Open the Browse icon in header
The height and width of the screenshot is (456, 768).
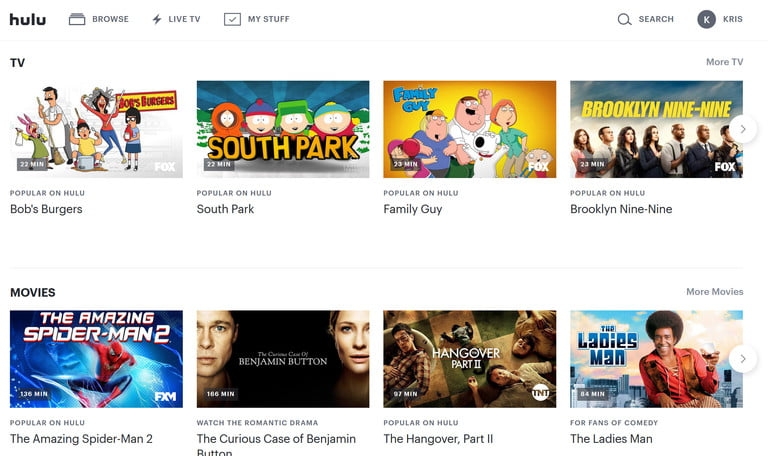click(77, 19)
